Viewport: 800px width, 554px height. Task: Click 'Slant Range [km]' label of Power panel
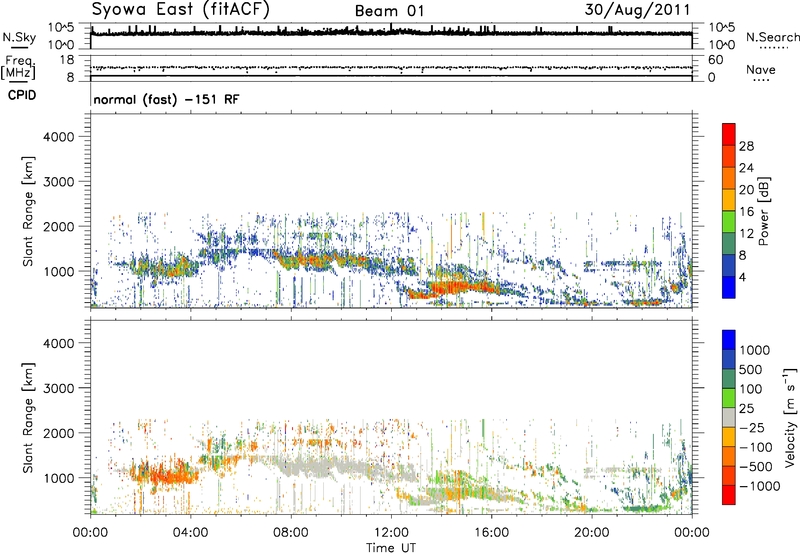click(x=28, y=211)
